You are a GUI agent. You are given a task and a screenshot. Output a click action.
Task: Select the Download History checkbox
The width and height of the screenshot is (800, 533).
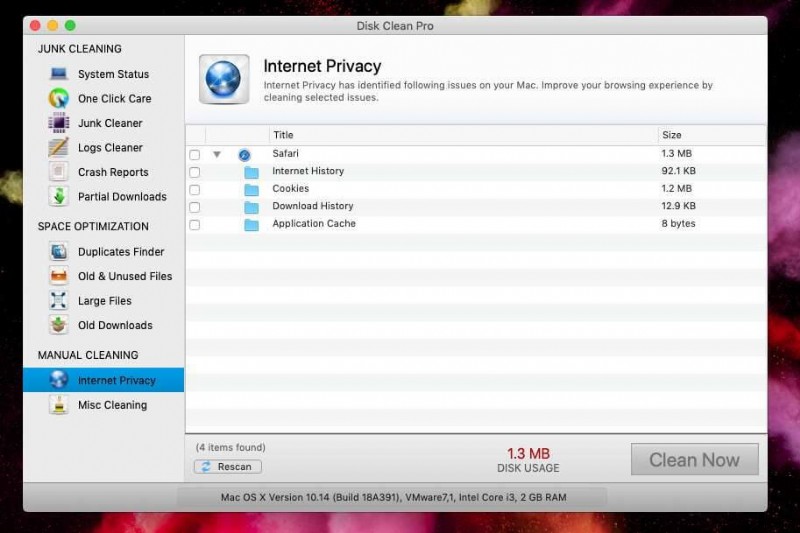(x=194, y=207)
